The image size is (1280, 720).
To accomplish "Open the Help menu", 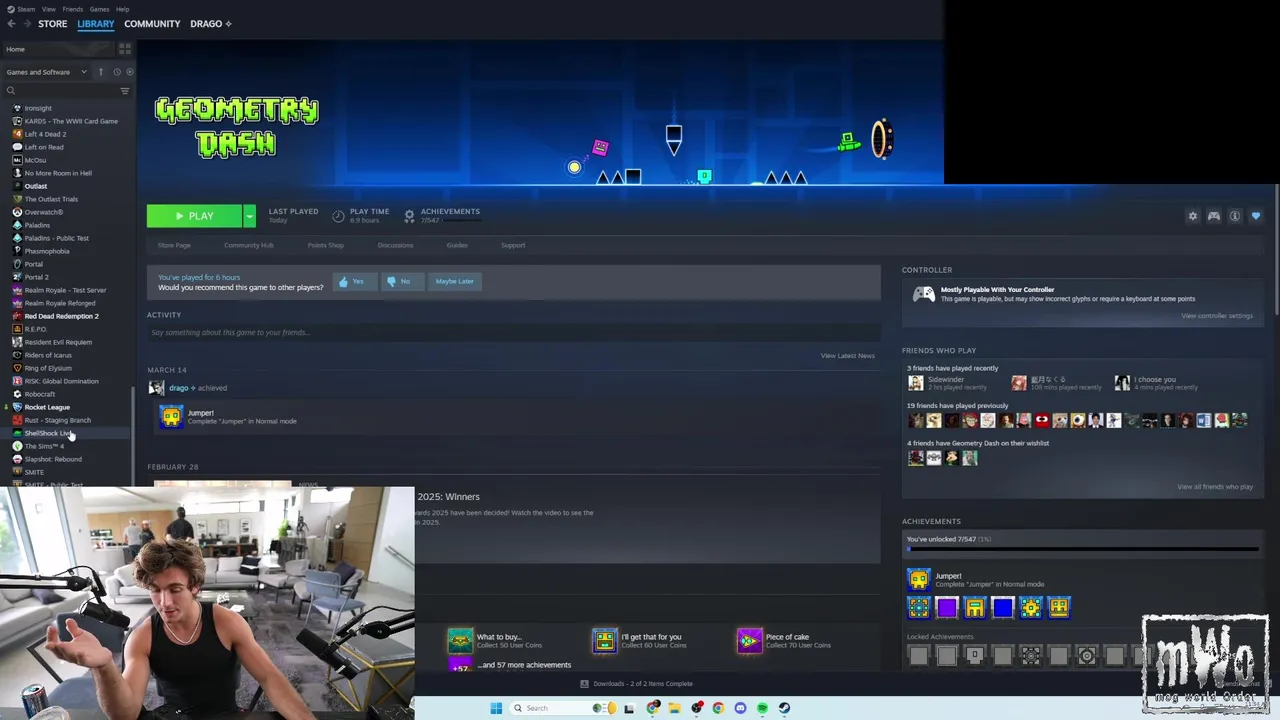I will coord(122,9).
